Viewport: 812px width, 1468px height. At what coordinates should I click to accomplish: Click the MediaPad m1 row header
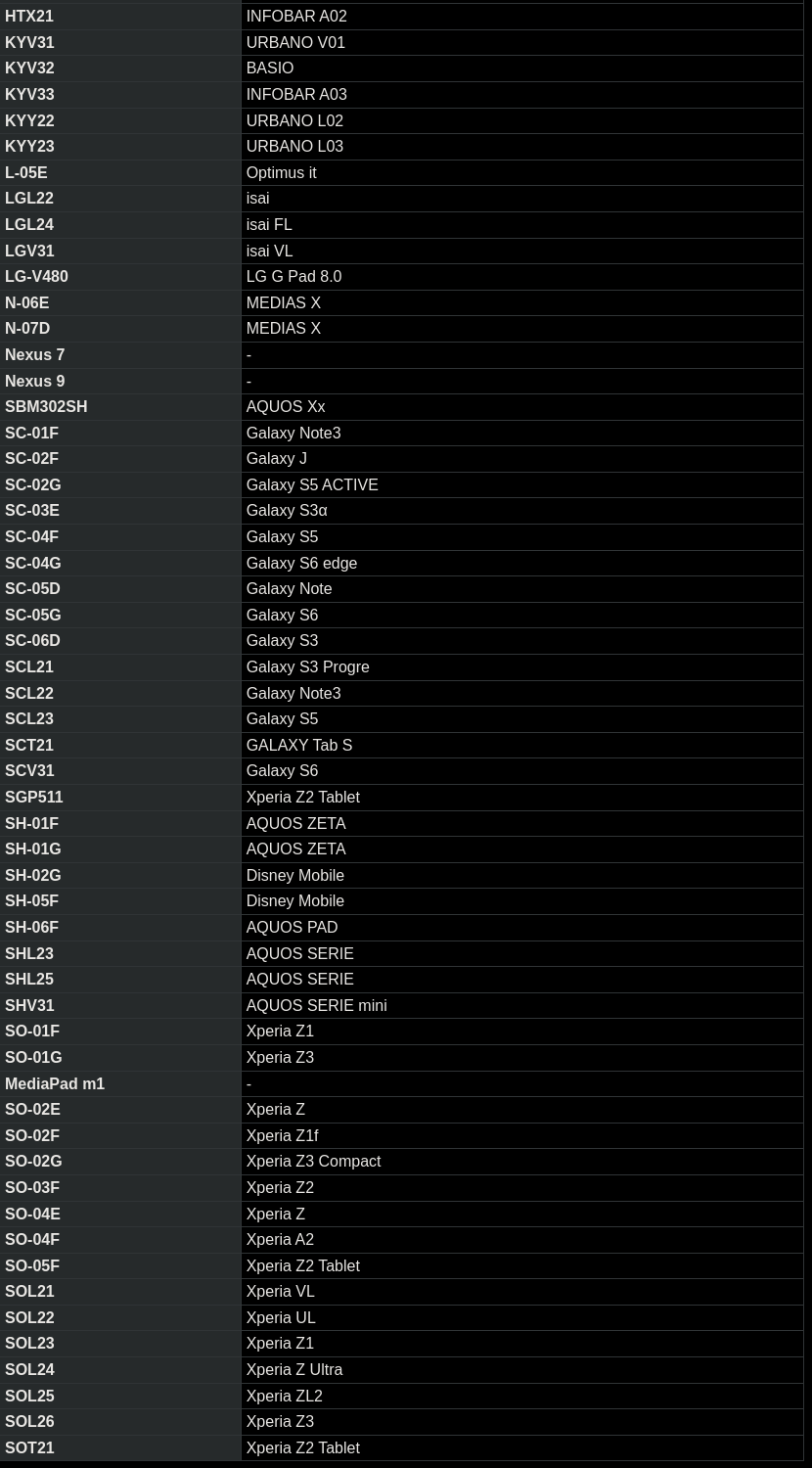click(54, 1084)
